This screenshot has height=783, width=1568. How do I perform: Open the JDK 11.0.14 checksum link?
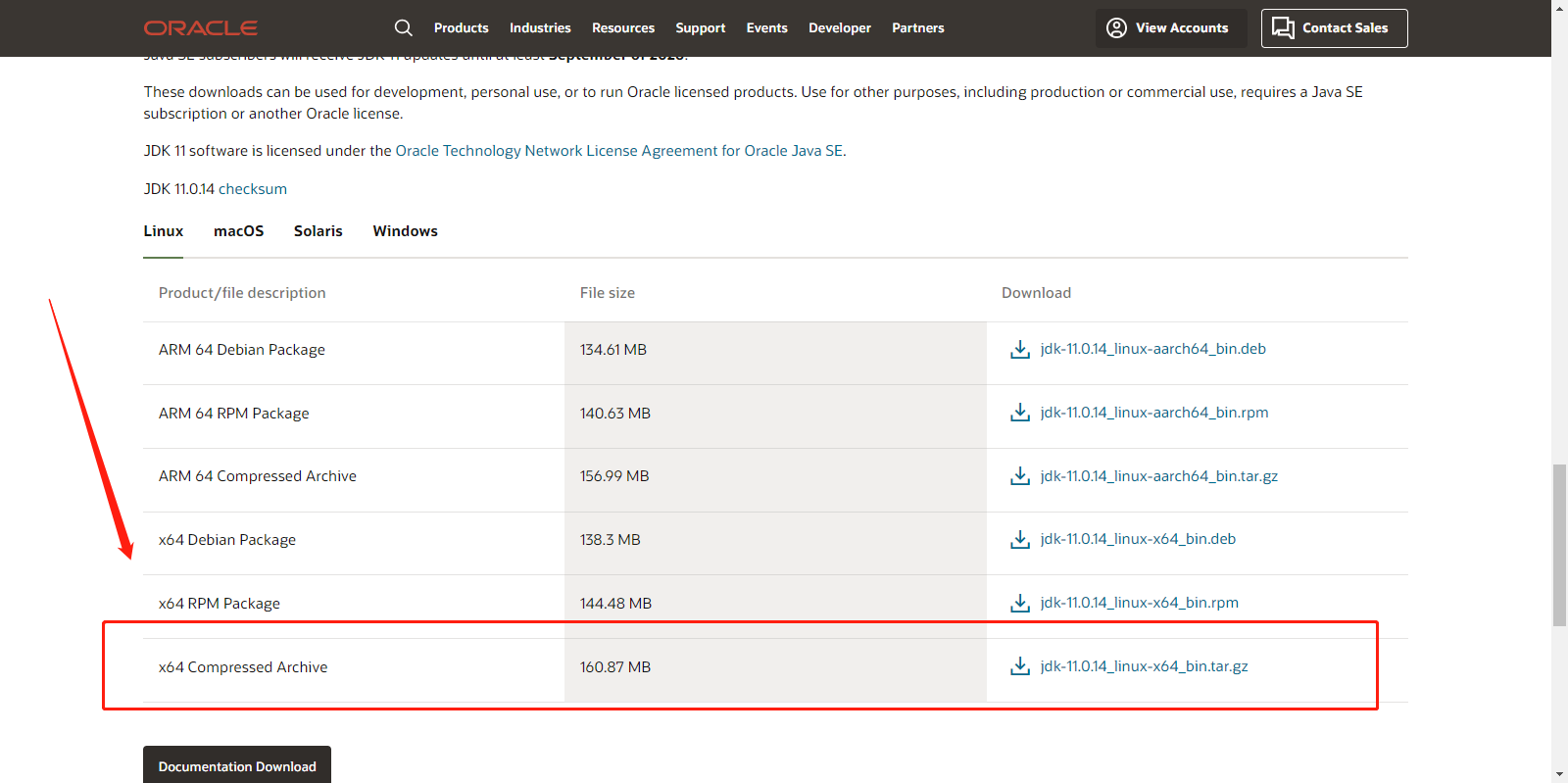click(x=253, y=189)
